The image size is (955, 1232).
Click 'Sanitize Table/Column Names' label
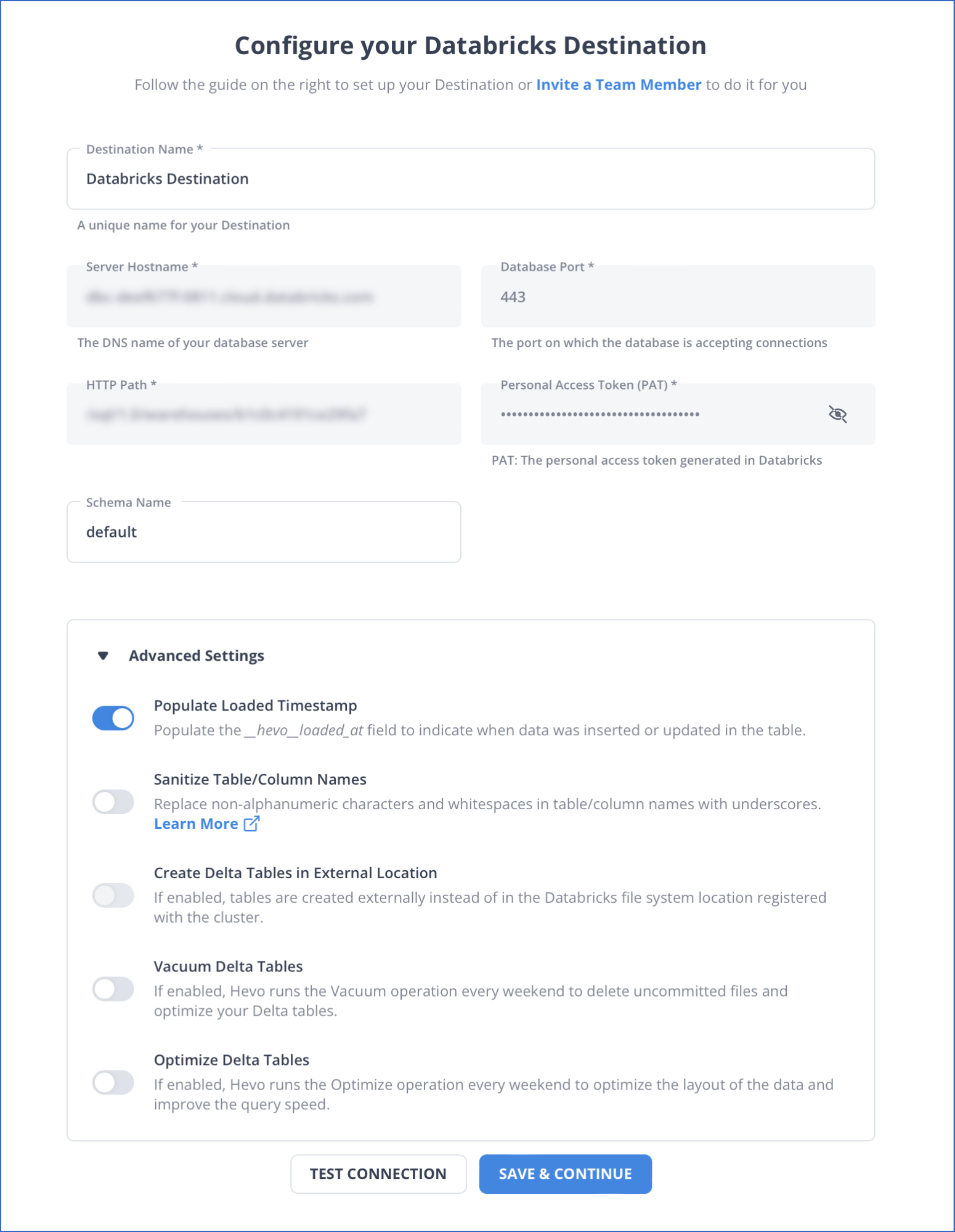click(x=260, y=780)
